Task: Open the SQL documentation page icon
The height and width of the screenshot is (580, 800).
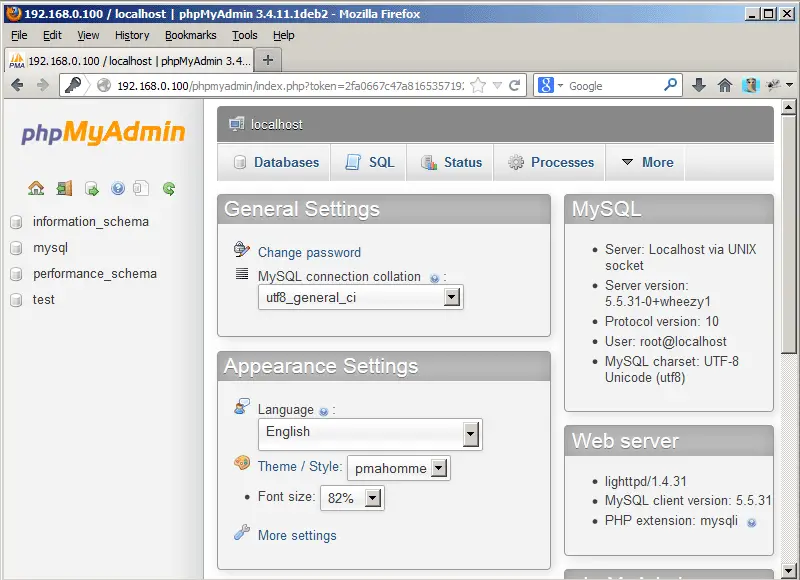Action: [x=141, y=189]
